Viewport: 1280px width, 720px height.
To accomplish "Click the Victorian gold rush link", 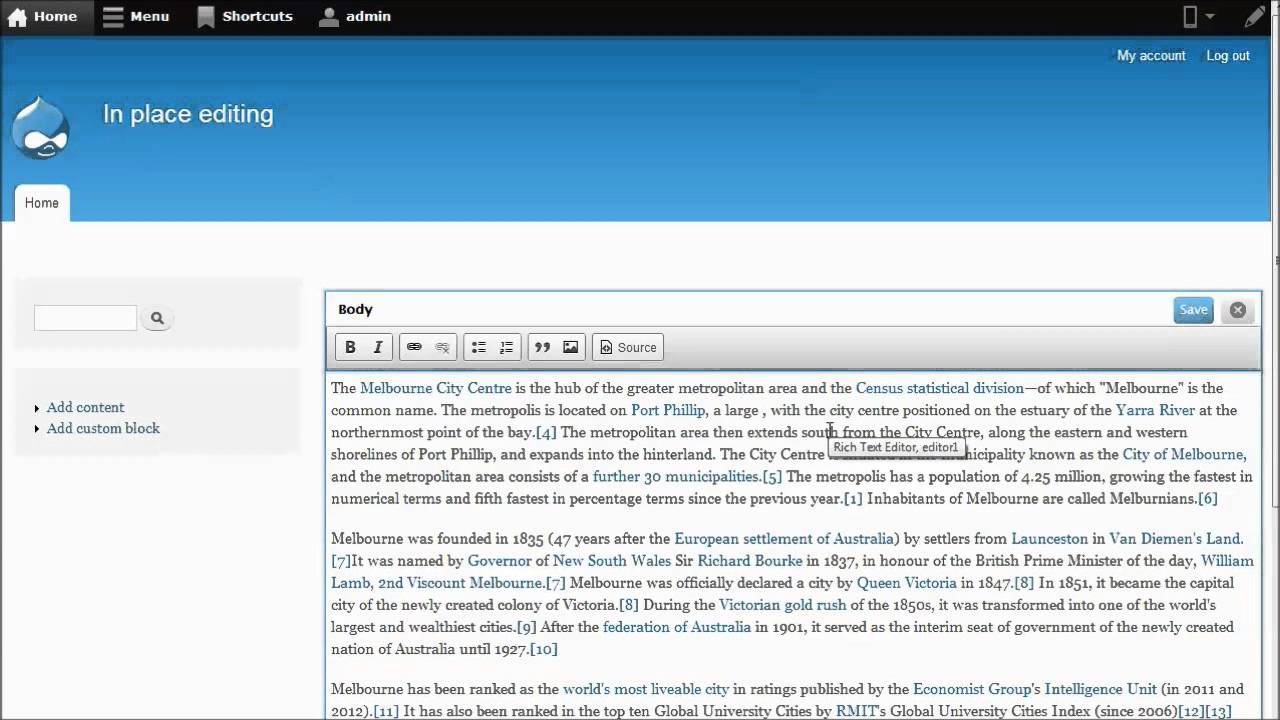I will (783, 604).
